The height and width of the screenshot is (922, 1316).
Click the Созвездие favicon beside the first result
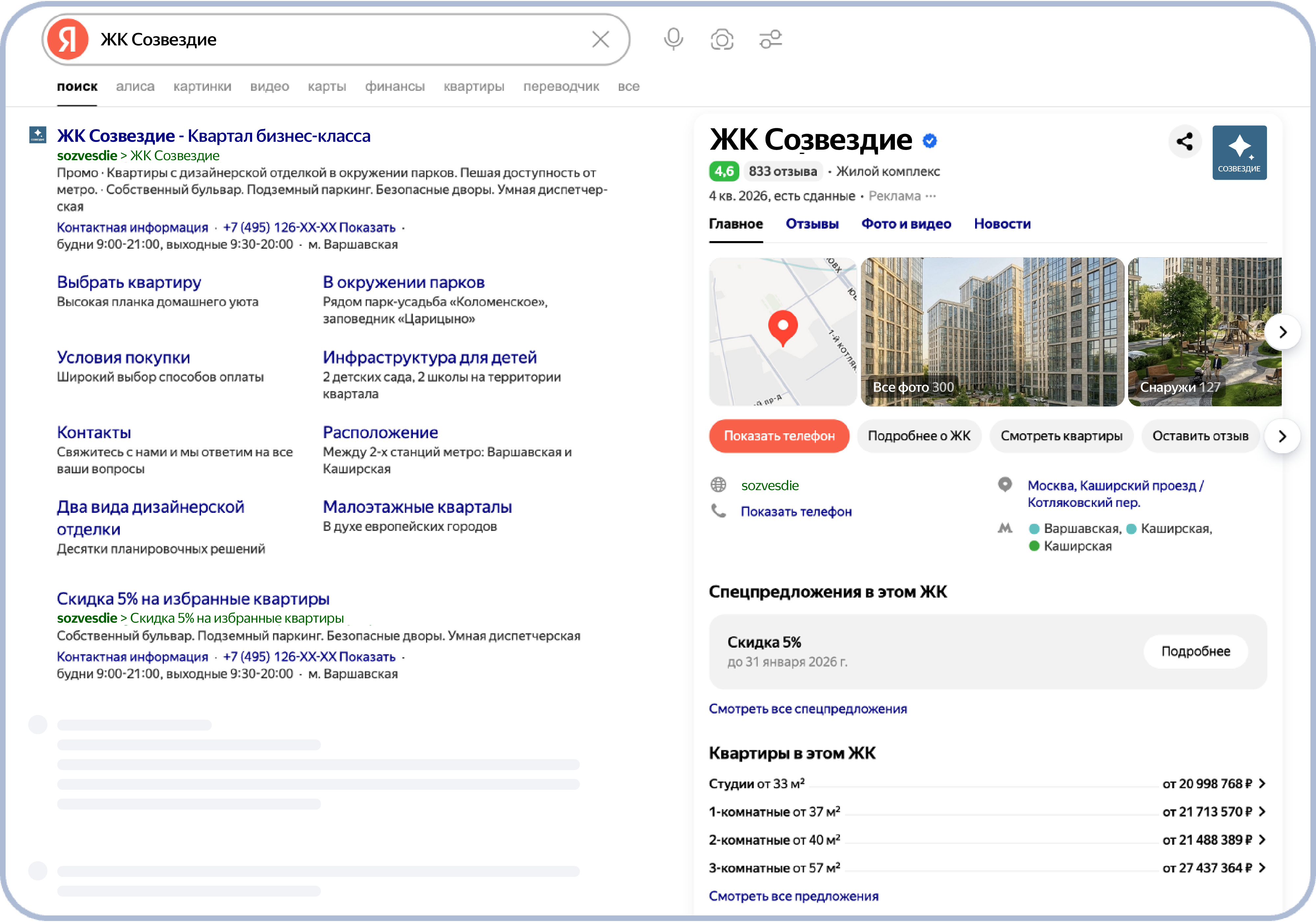(x=38, y=135)
